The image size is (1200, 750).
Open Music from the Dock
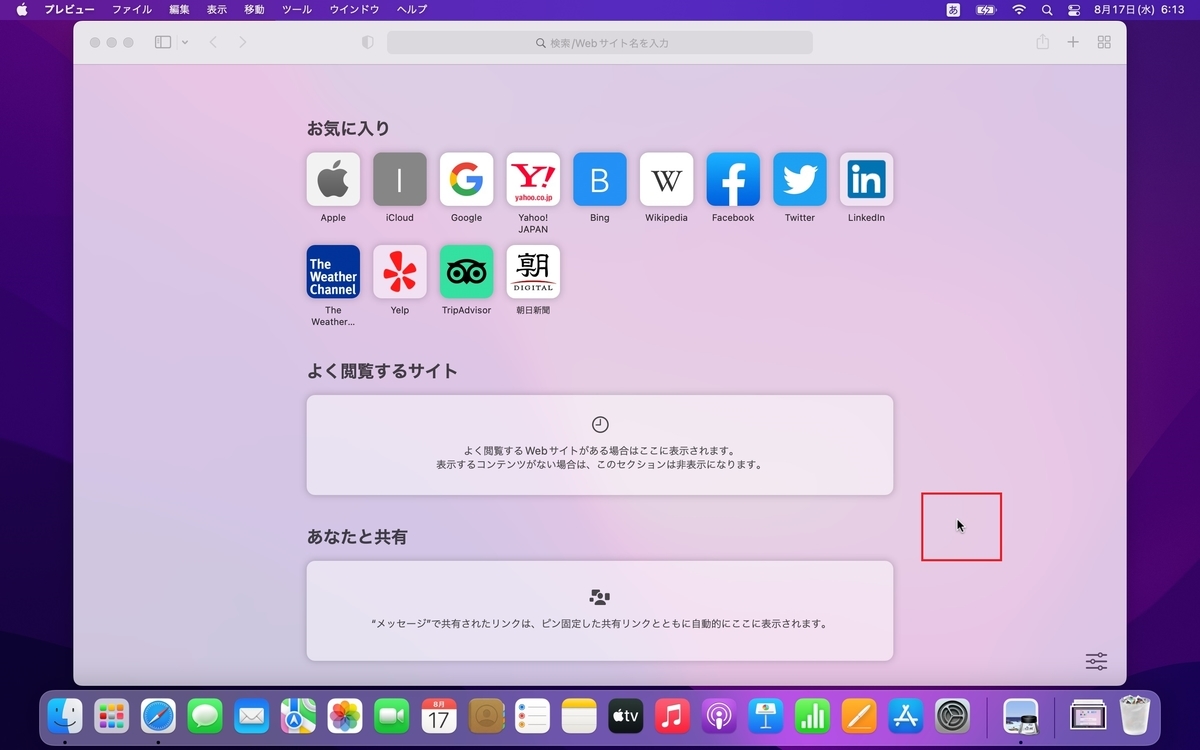coord(672,715)
